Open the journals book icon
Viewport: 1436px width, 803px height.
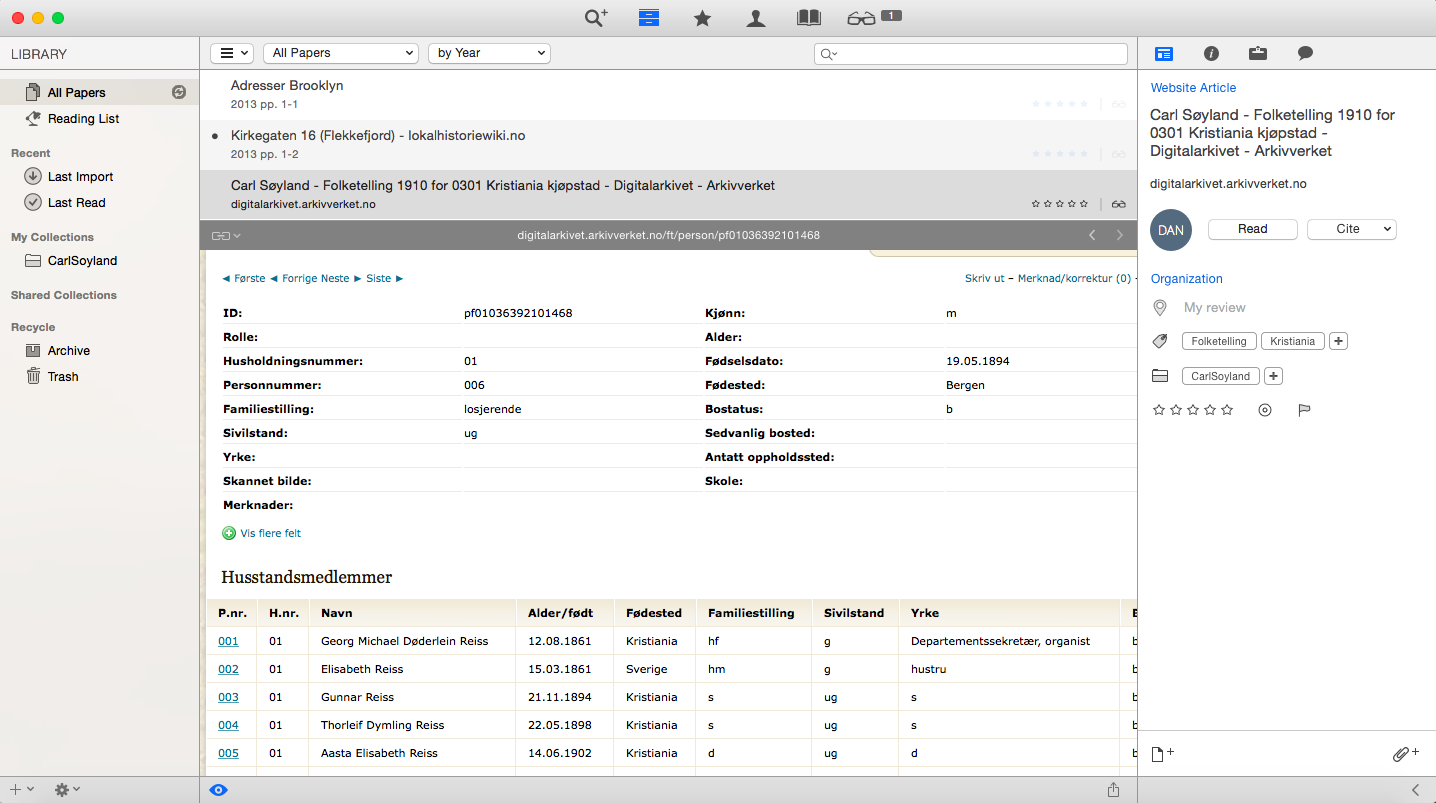pyautogui.click(x=808, y=18)
